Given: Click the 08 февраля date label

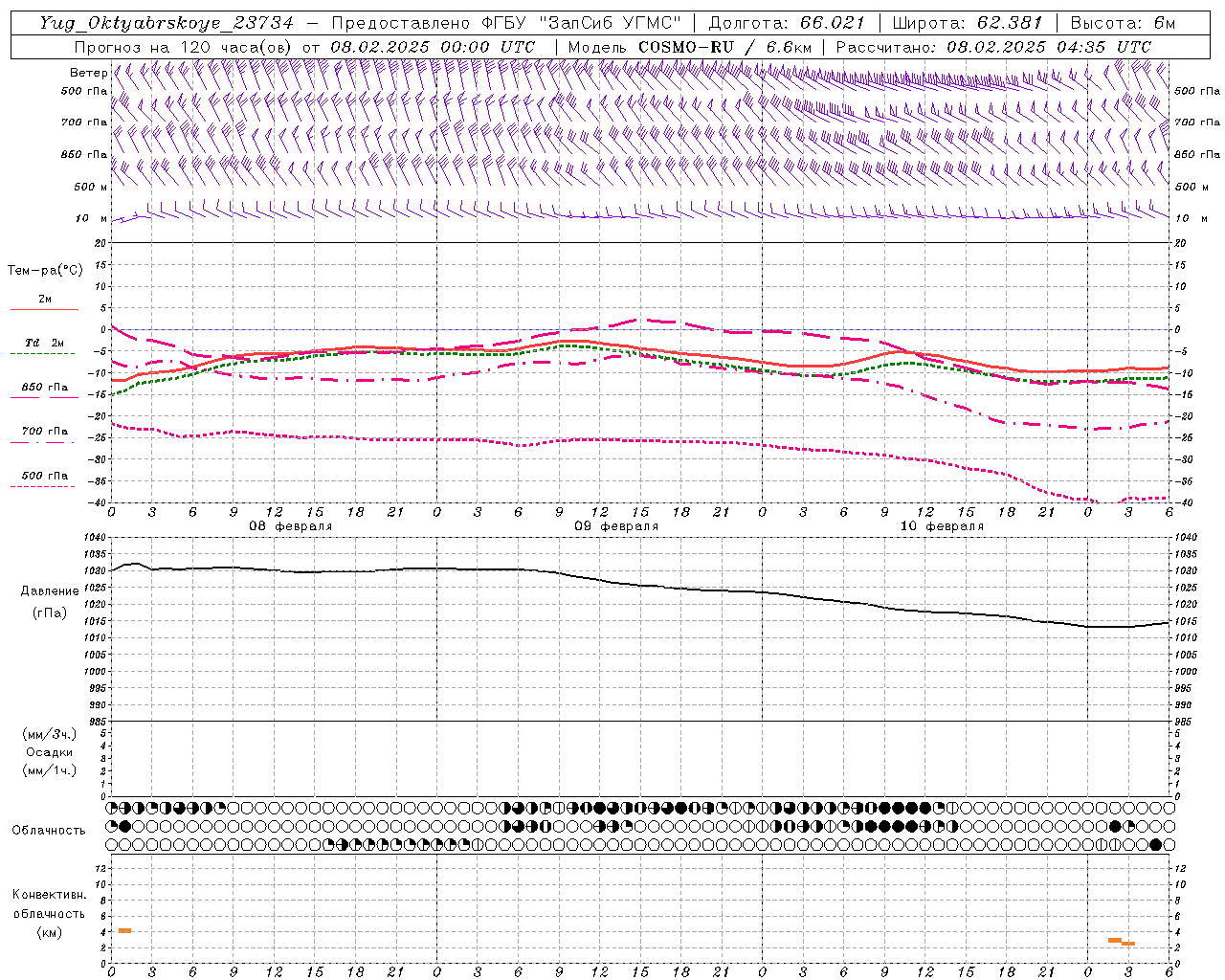Looking at the screenshot, I should [x=291, y=526].
